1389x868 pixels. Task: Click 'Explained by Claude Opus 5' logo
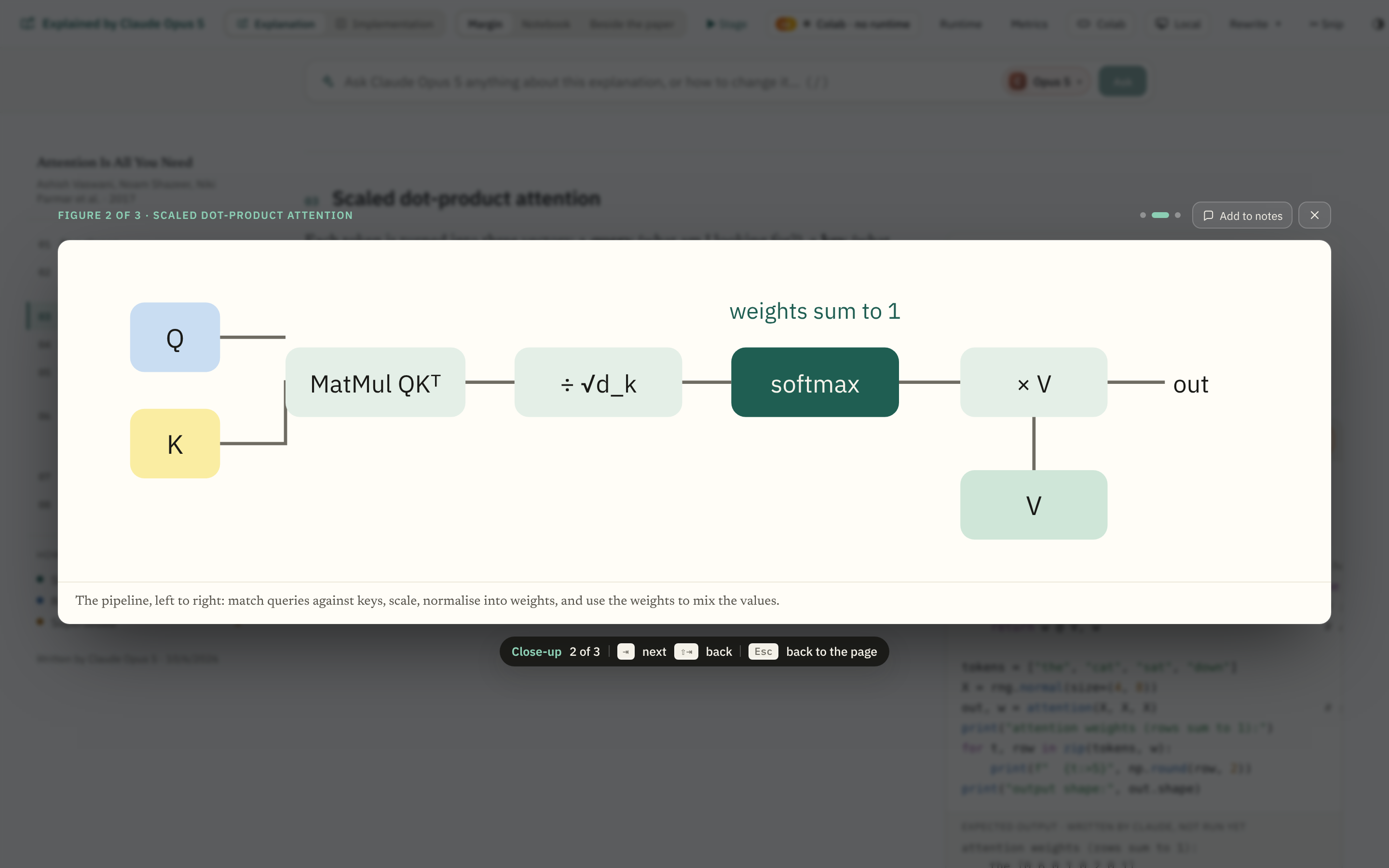click(112, 24)
